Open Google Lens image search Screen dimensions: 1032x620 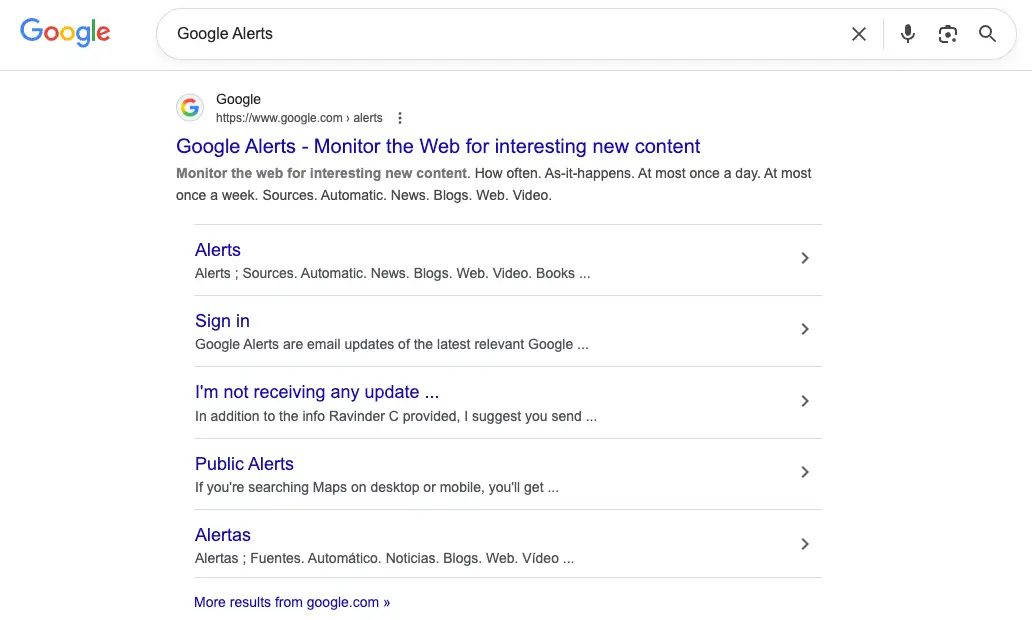coord(947,34)
